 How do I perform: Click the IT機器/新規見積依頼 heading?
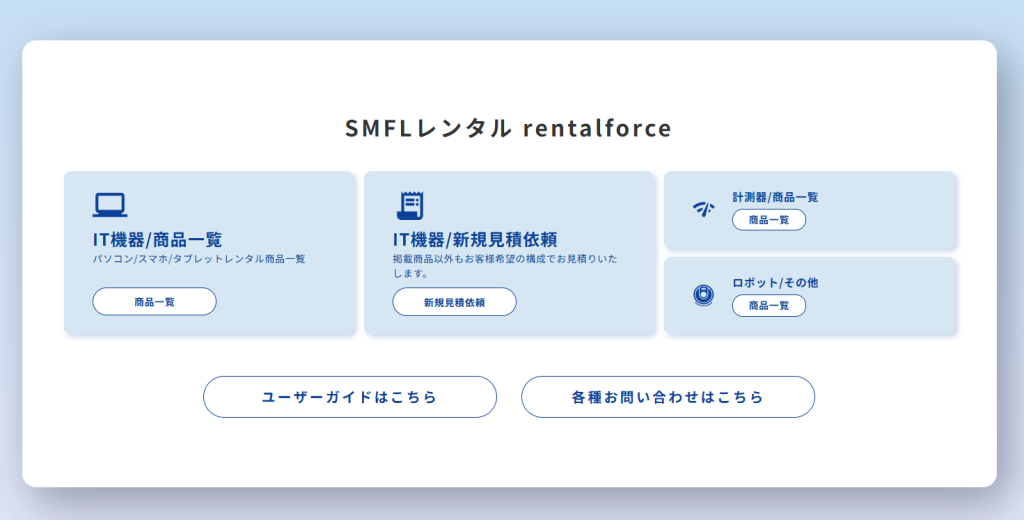pos(474,240)
